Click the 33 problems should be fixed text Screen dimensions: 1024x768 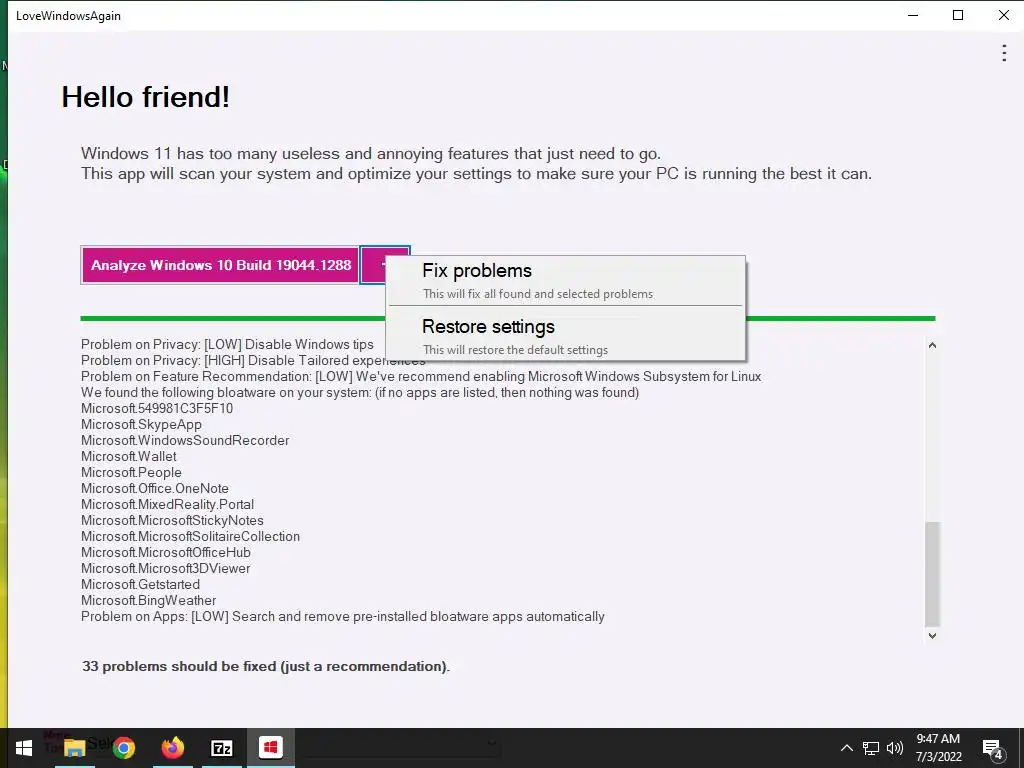point(266,666)
